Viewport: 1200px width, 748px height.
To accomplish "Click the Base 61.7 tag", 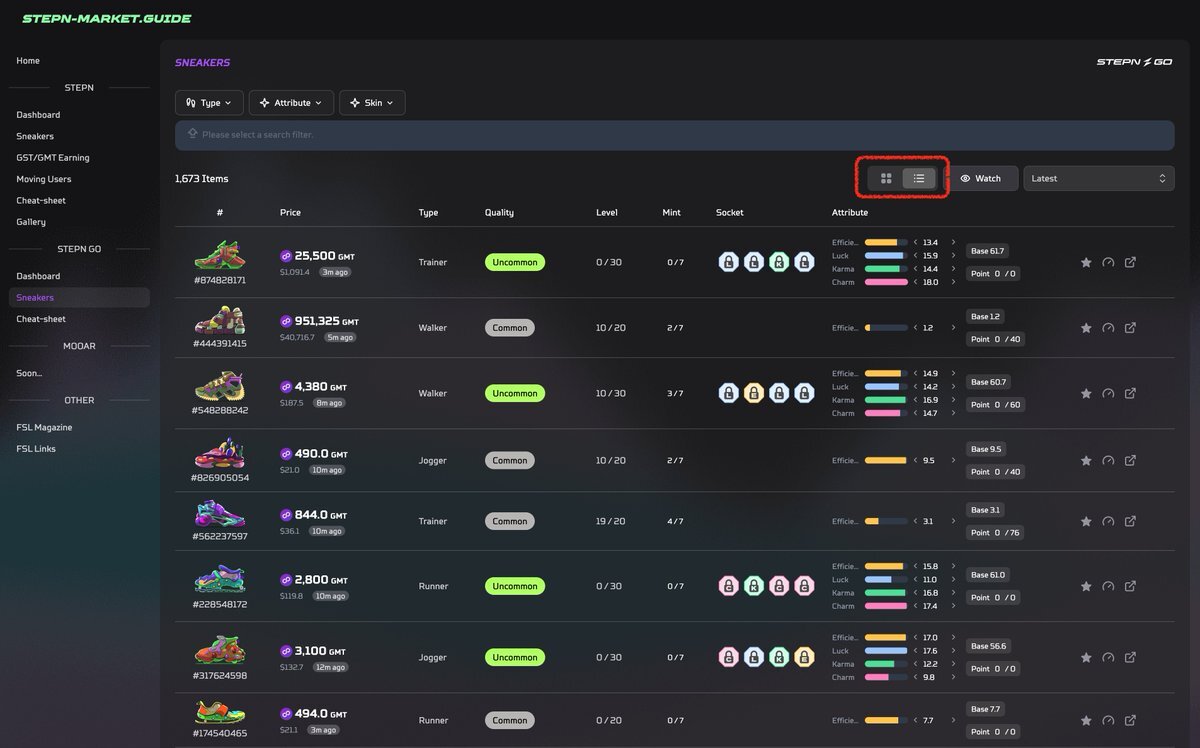I will click(988, 251).
